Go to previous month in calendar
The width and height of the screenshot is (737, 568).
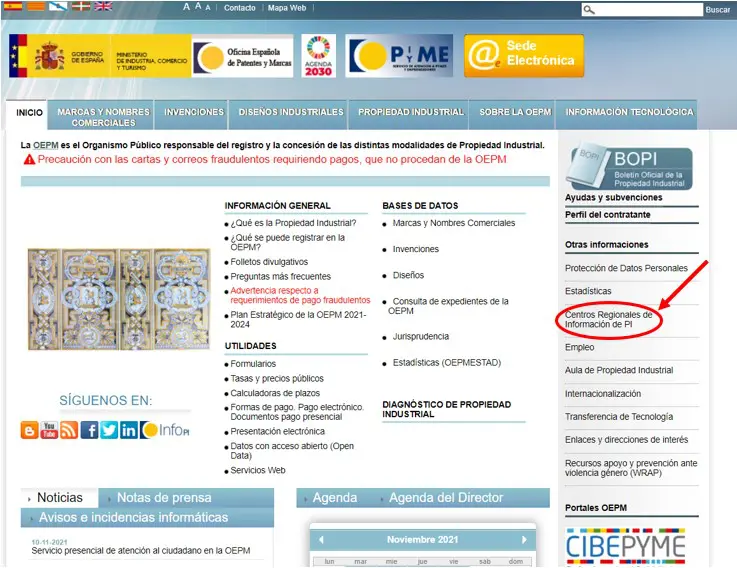pos(321,540)
